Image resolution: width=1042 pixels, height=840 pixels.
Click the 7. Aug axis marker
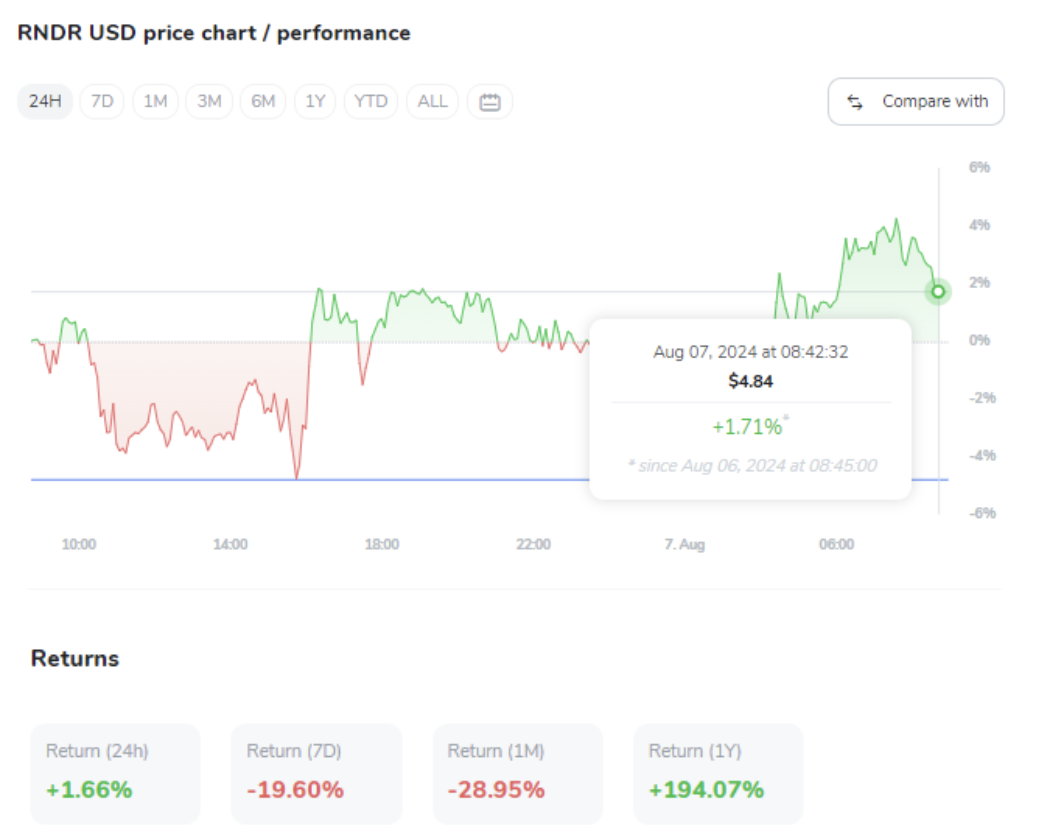pos(685,544)
